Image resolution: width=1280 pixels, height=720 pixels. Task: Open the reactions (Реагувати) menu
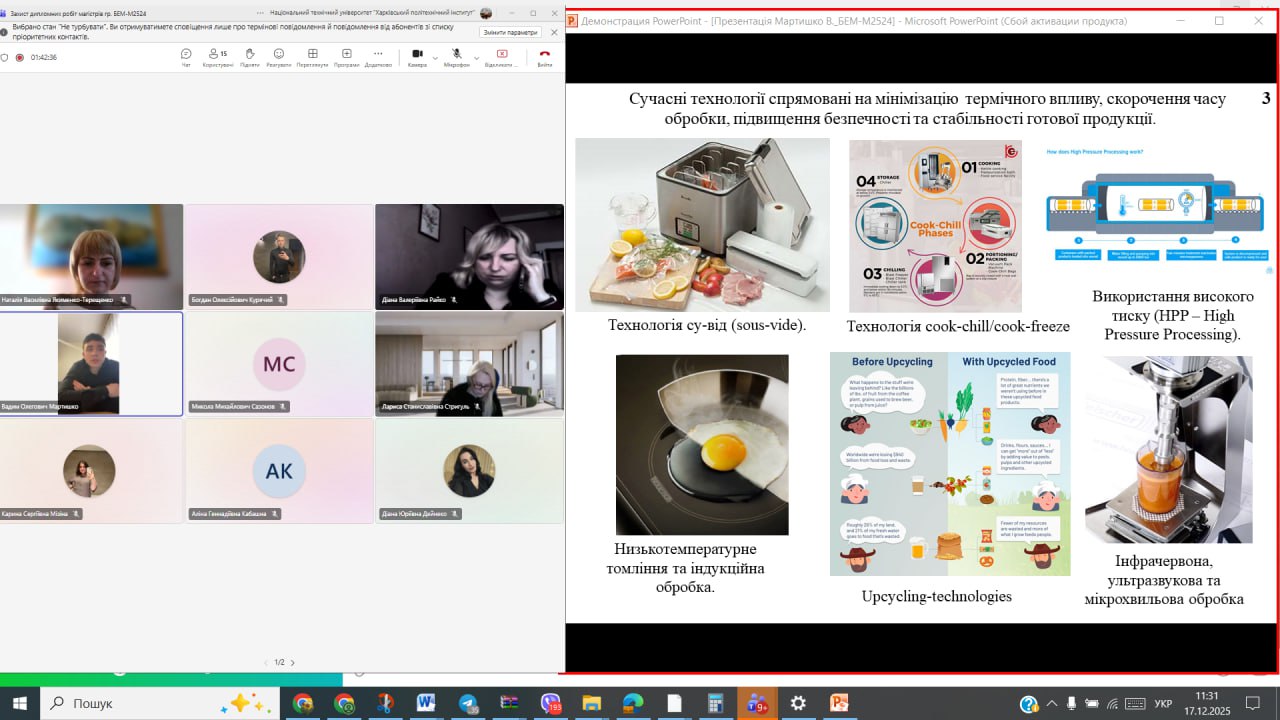(x=279, y=56)
